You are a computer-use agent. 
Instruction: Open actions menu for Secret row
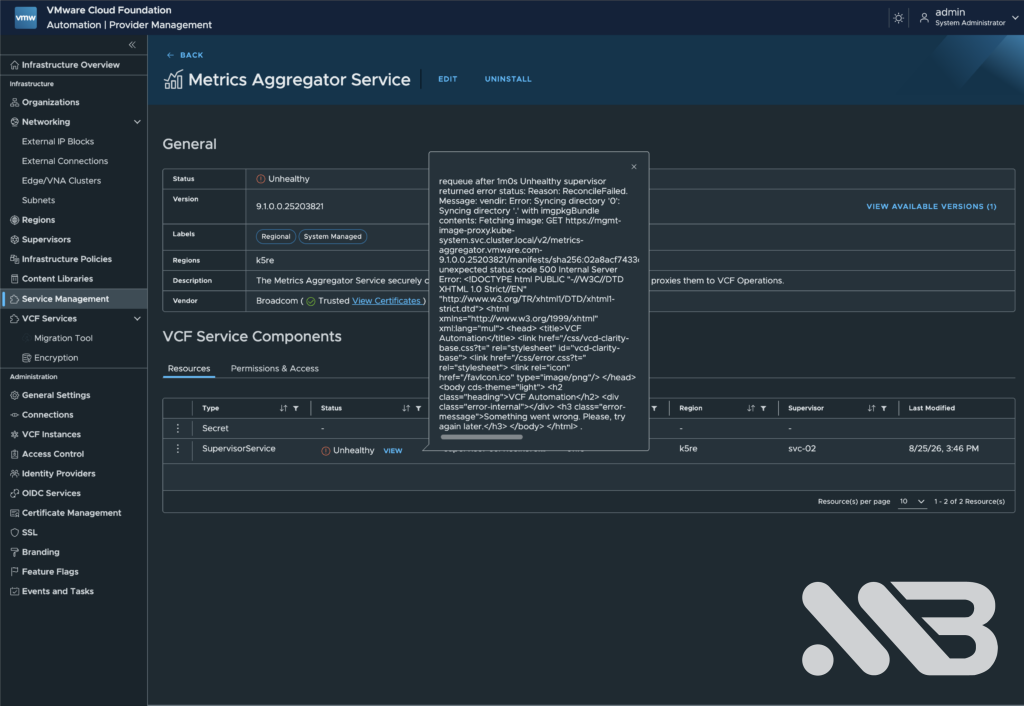point(178,428)
